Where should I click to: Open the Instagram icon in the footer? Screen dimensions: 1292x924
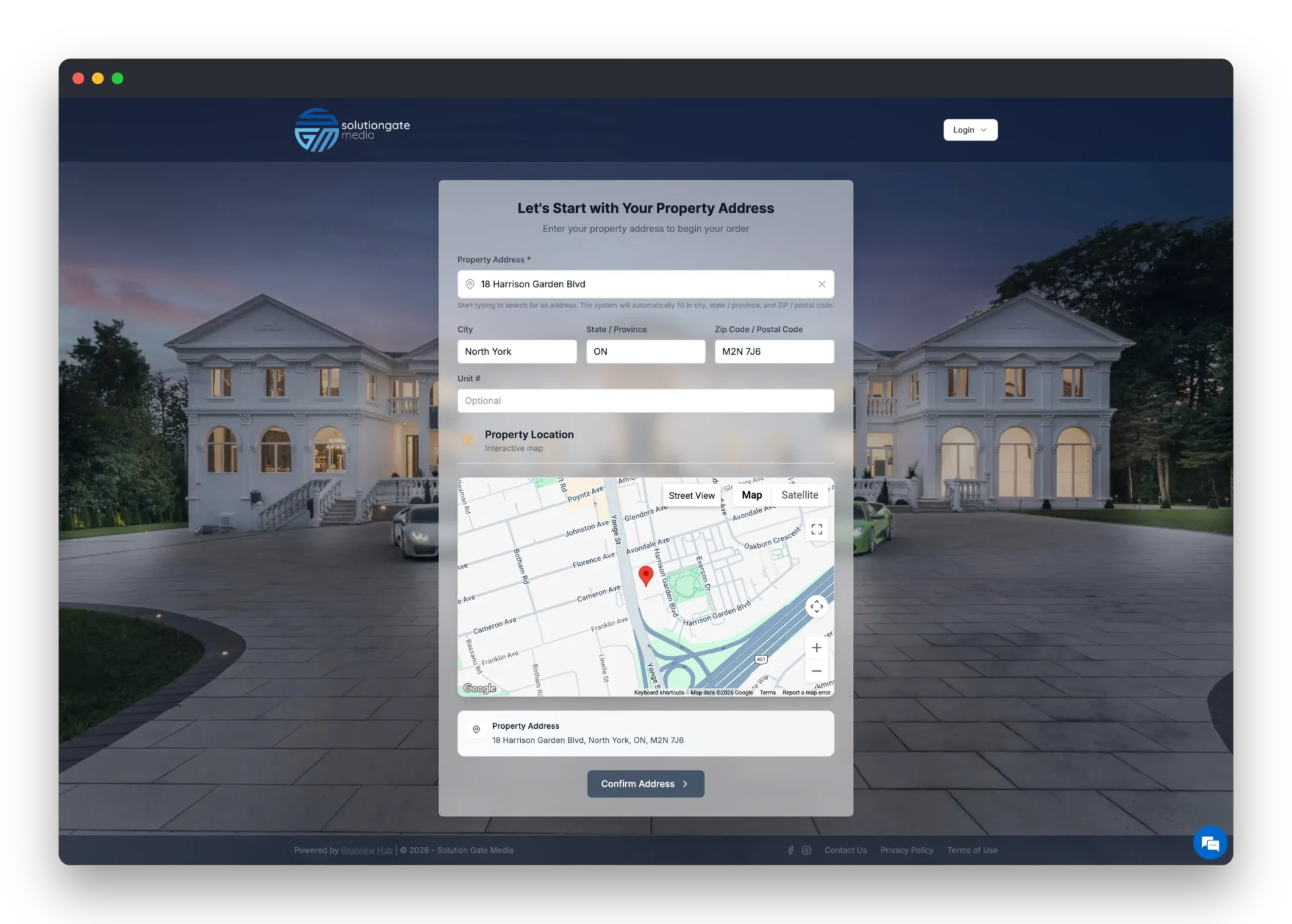point(806,850)
